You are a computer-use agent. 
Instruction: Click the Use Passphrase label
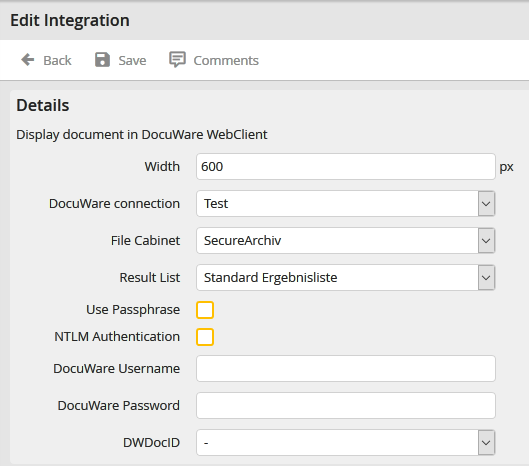tap(133, 310)
